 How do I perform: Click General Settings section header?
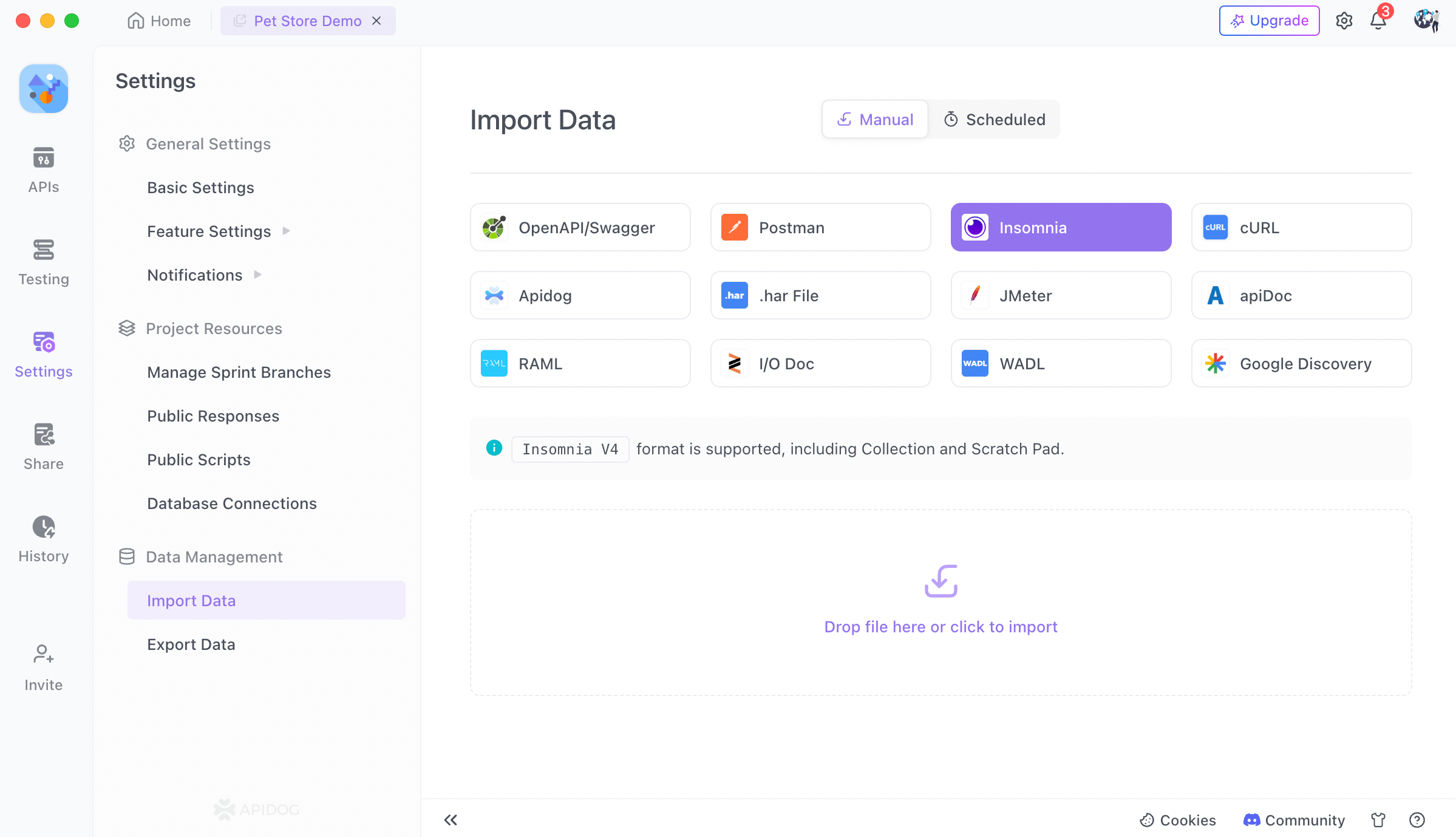(194, 143)
